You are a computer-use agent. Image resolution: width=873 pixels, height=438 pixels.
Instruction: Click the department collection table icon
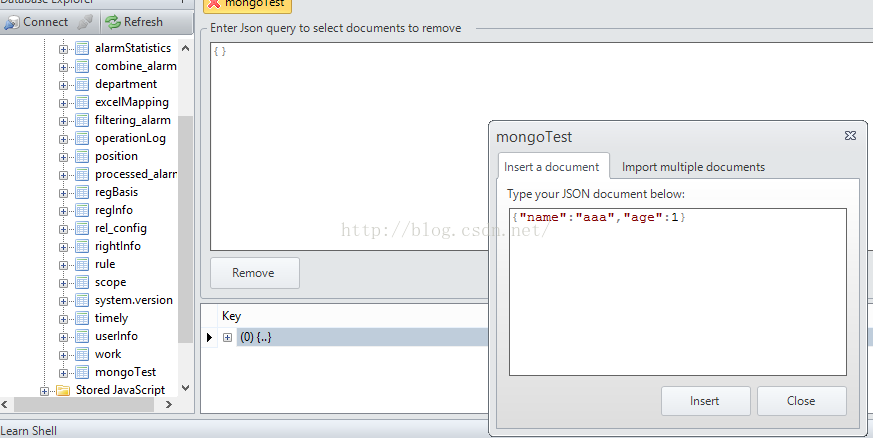click(82, 84)
